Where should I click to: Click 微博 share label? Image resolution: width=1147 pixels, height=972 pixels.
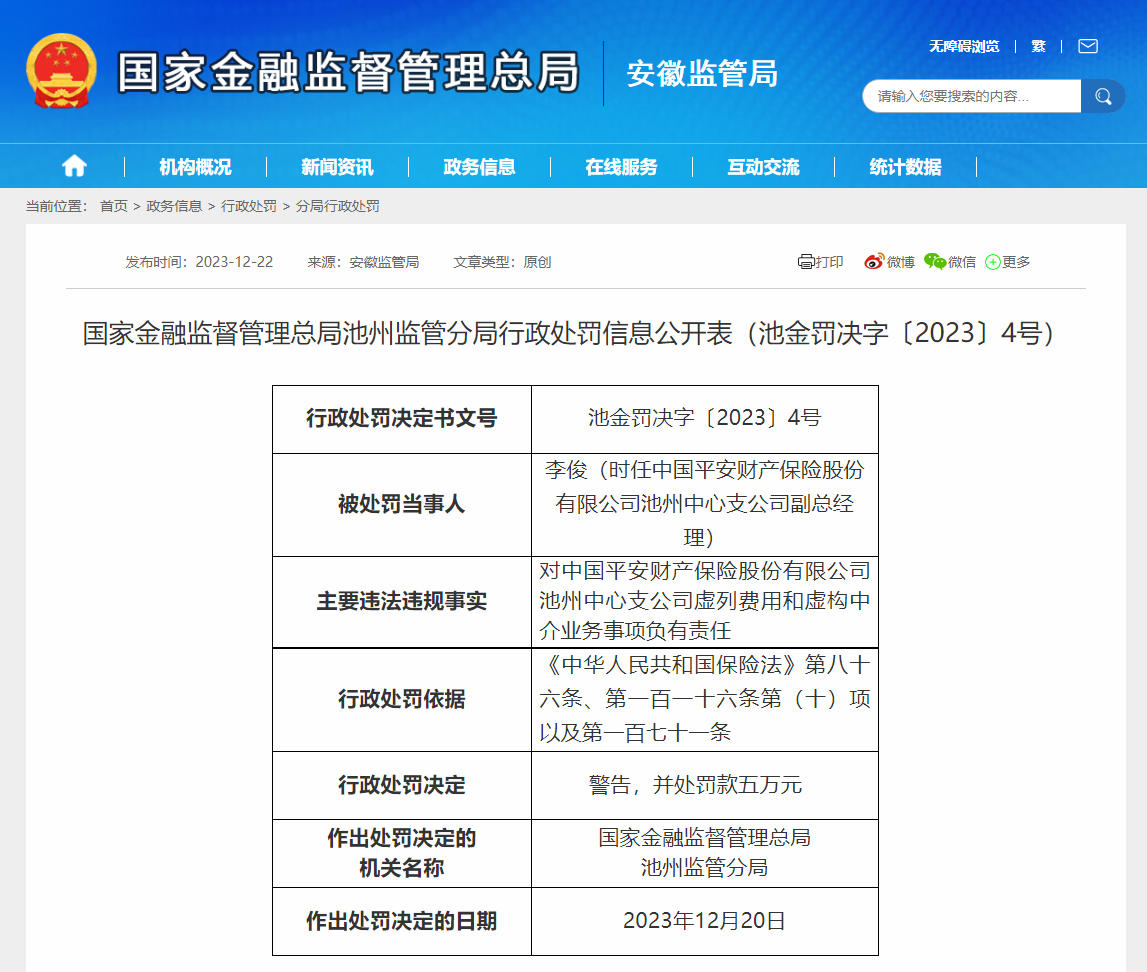(900, 262)
